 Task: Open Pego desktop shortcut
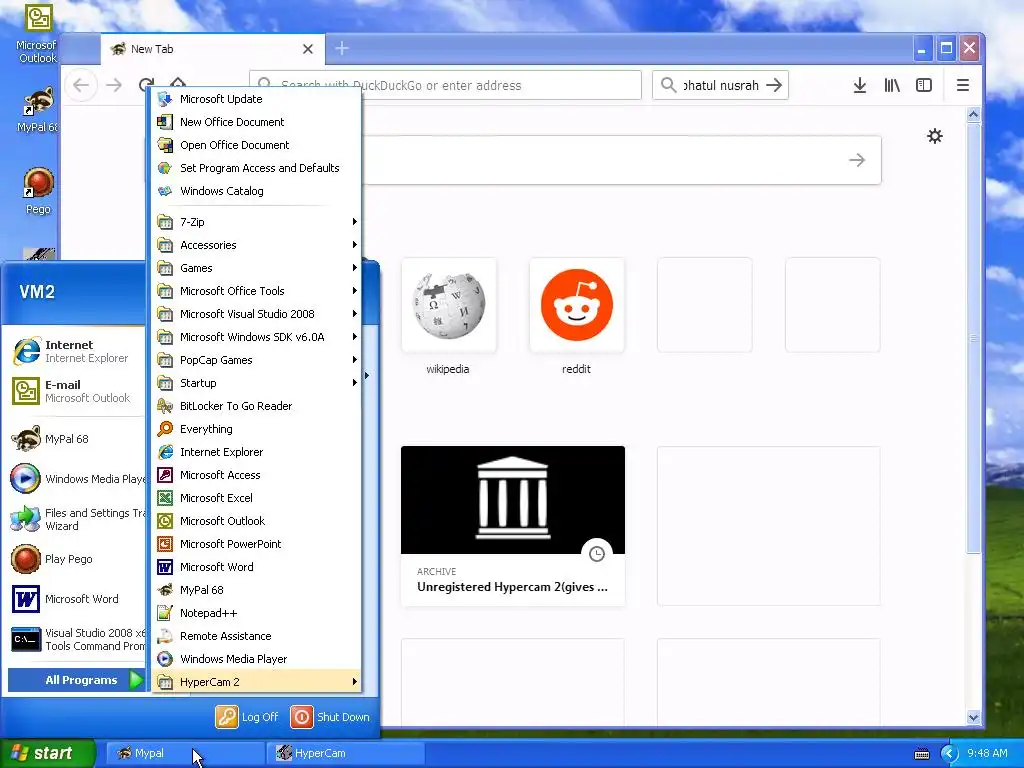pyautogui.click(x=38, y=191)
